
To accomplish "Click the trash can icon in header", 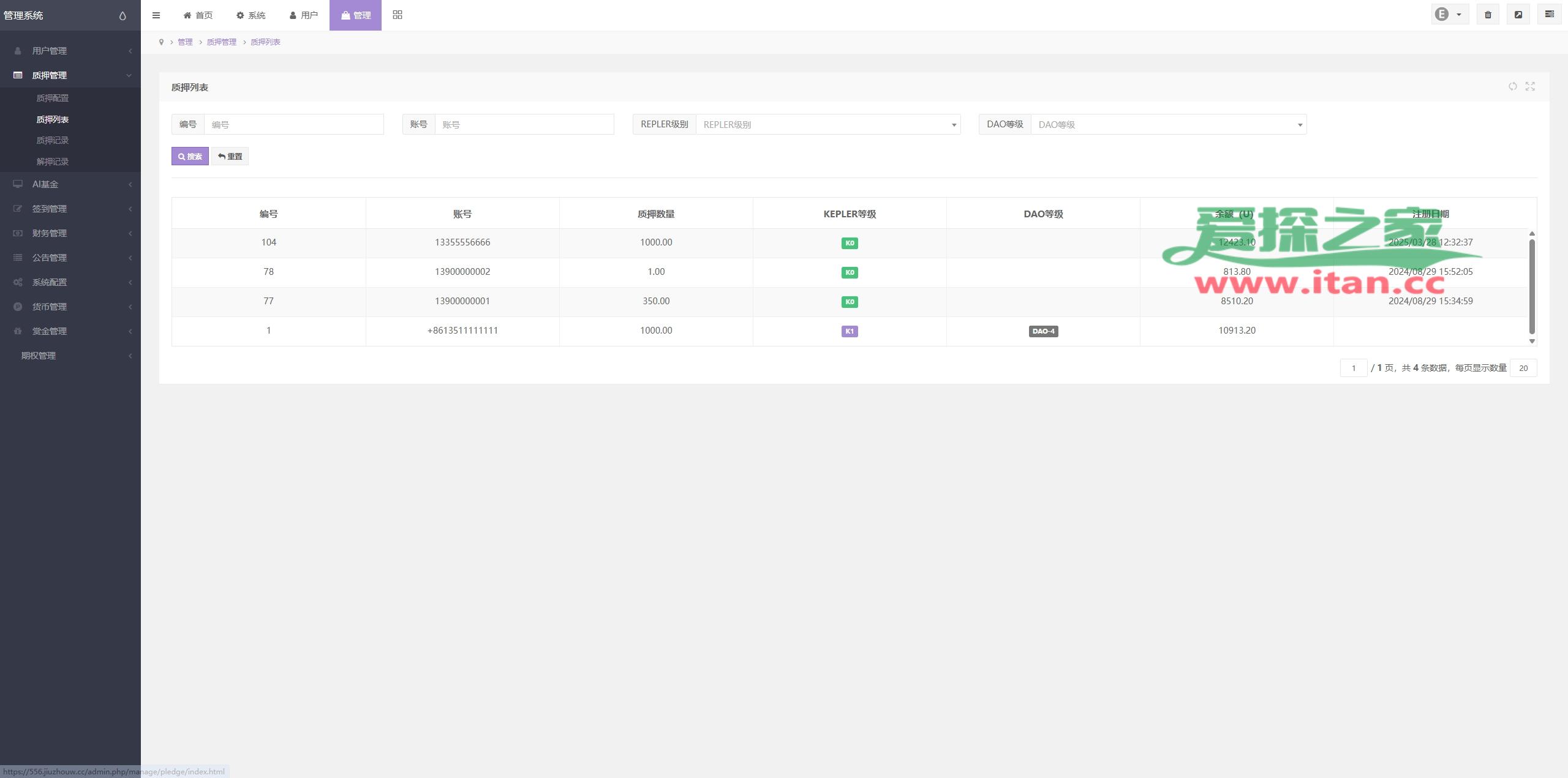I will 1488,15.
